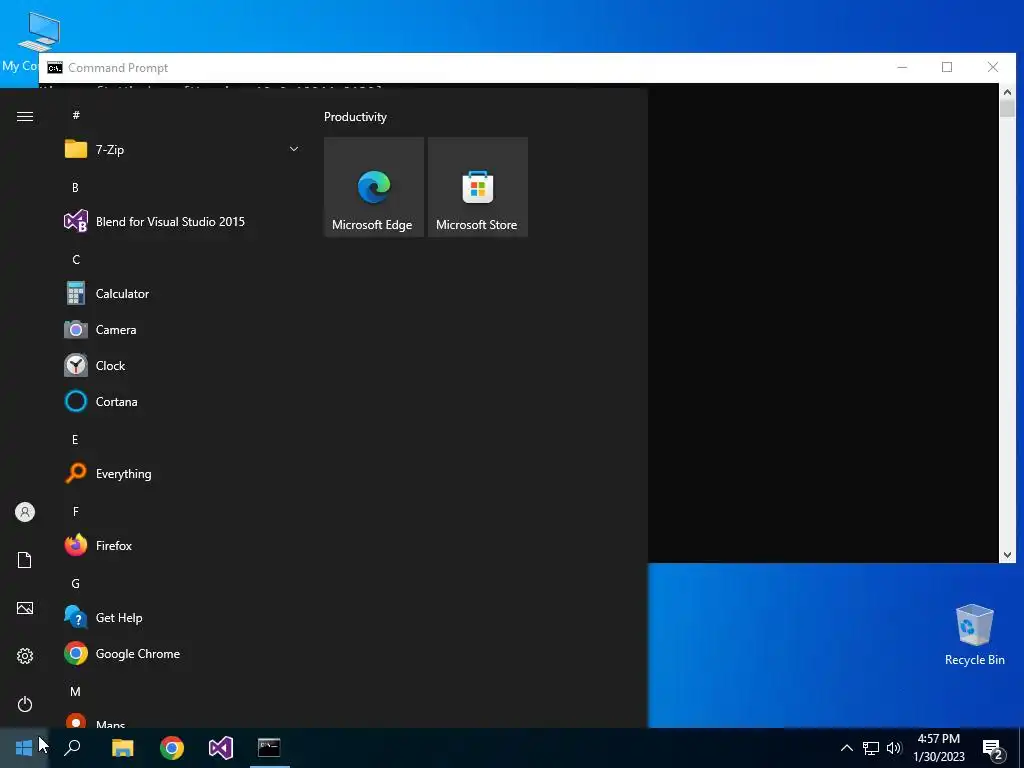Click the B letter header
This screenshot has width=1024, height=768.
coord(75,187)
